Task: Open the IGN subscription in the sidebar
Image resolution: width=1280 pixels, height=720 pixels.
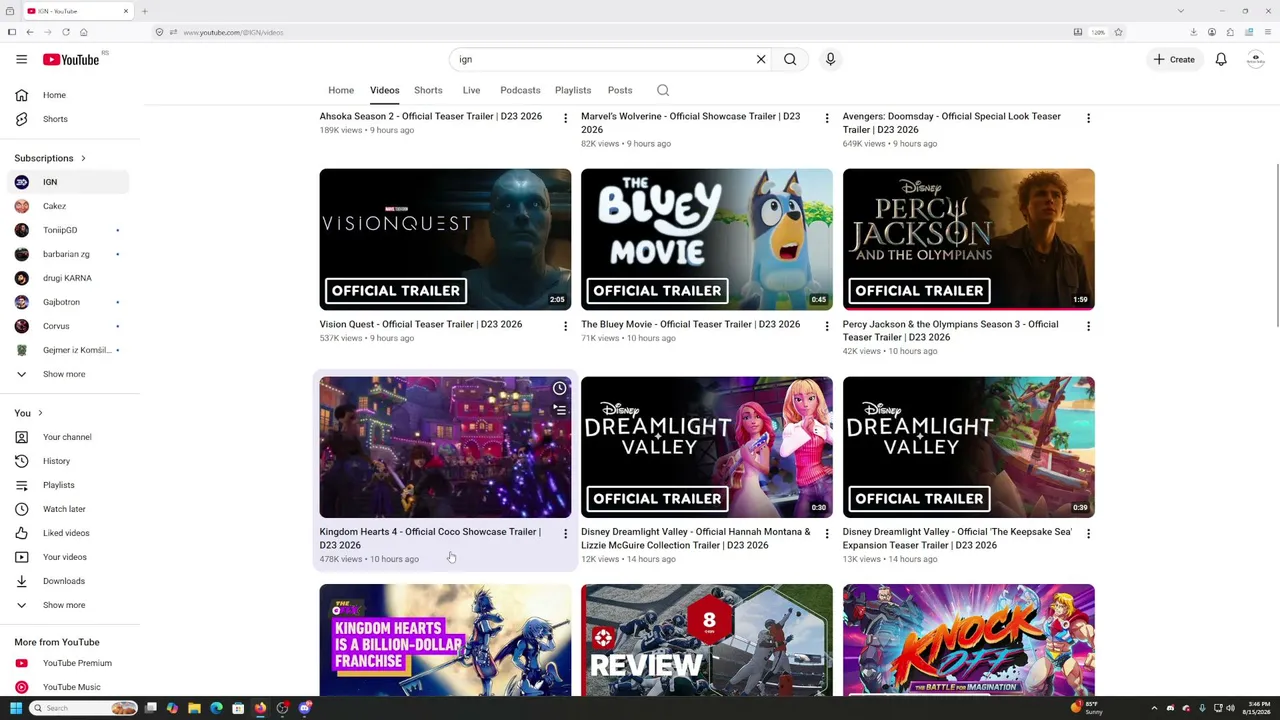Action: coord(70,182)
